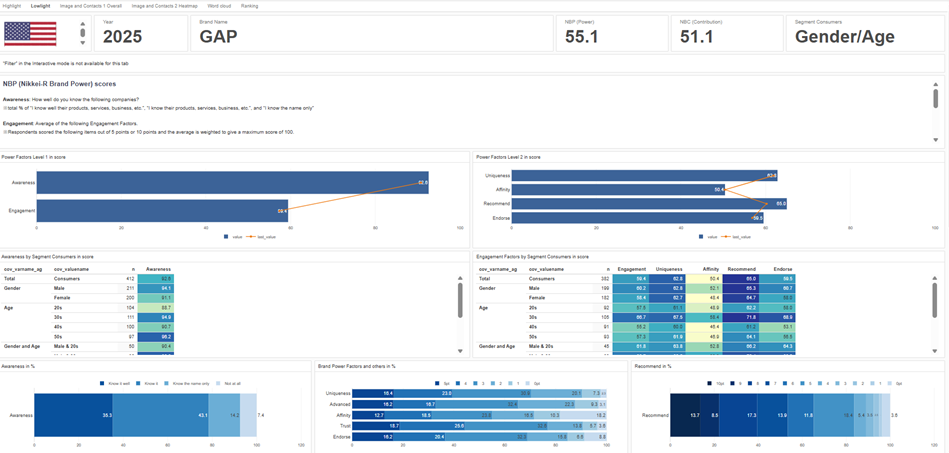Click the down arrow beside the flag
The image size is (949, 453).
coord(82,42)
